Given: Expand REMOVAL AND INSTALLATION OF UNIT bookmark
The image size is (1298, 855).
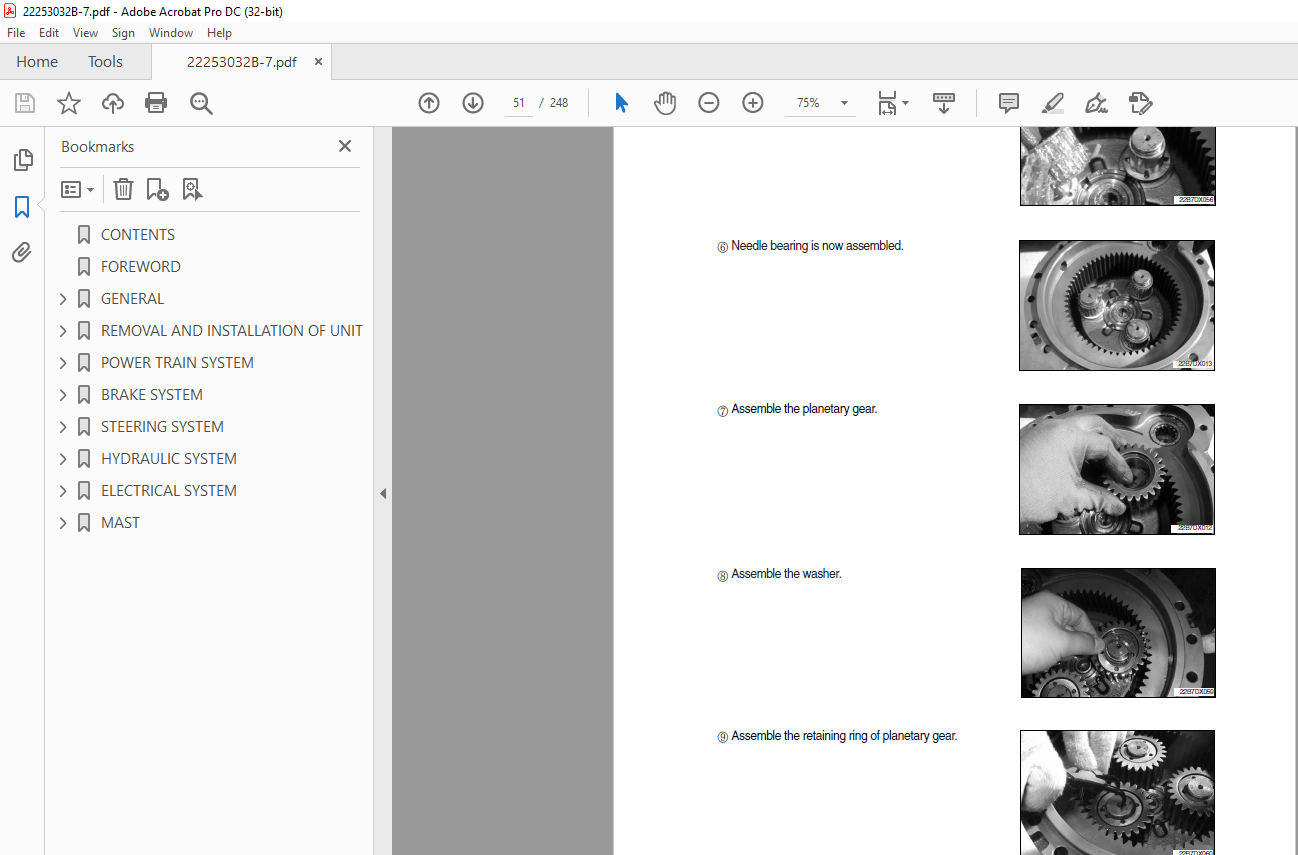Looking at the screenshot, I should click(63, 331).
